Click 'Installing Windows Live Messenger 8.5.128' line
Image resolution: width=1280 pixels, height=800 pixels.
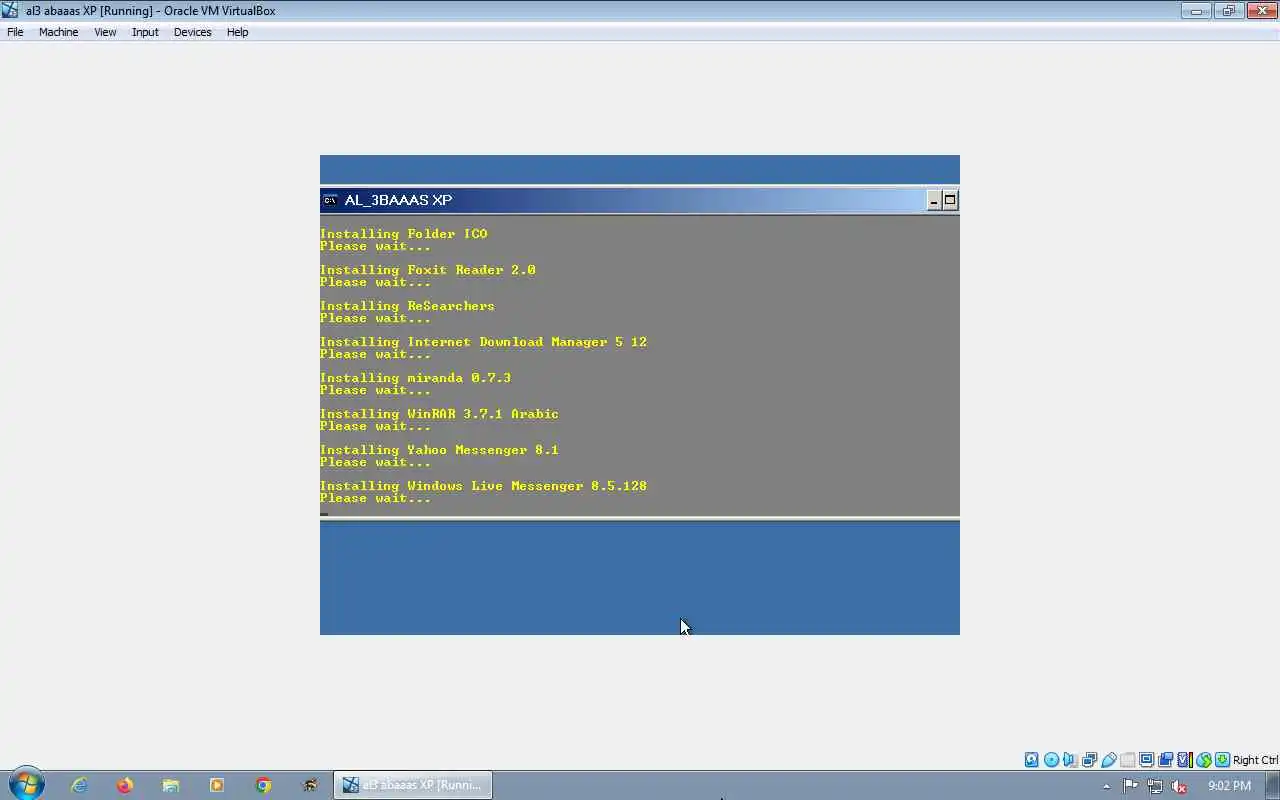[484, 486]
